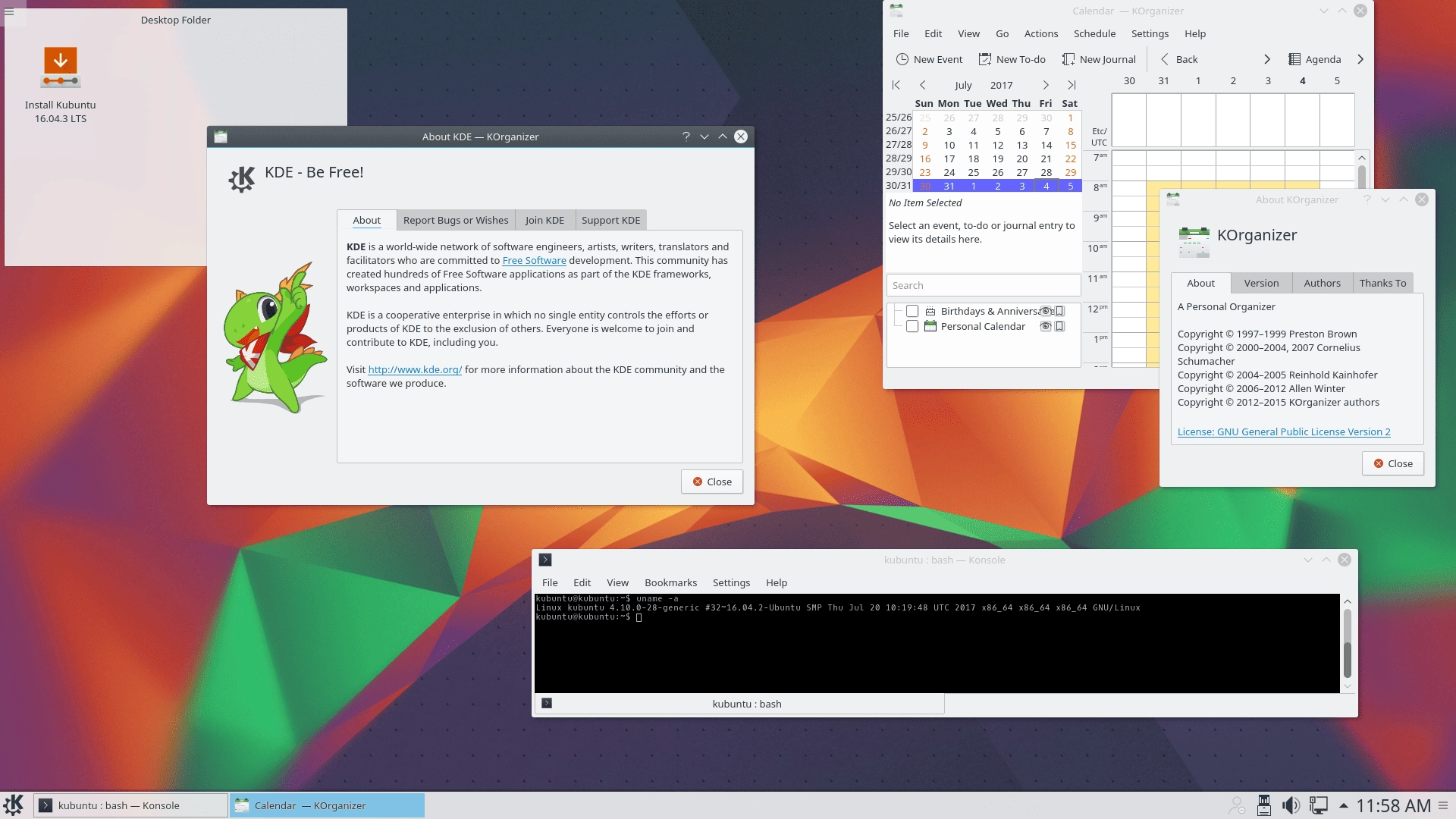1456x819 pixels.
Task: Switch to Version tab in About KOrganizer
Action: tap(1261, 283)
